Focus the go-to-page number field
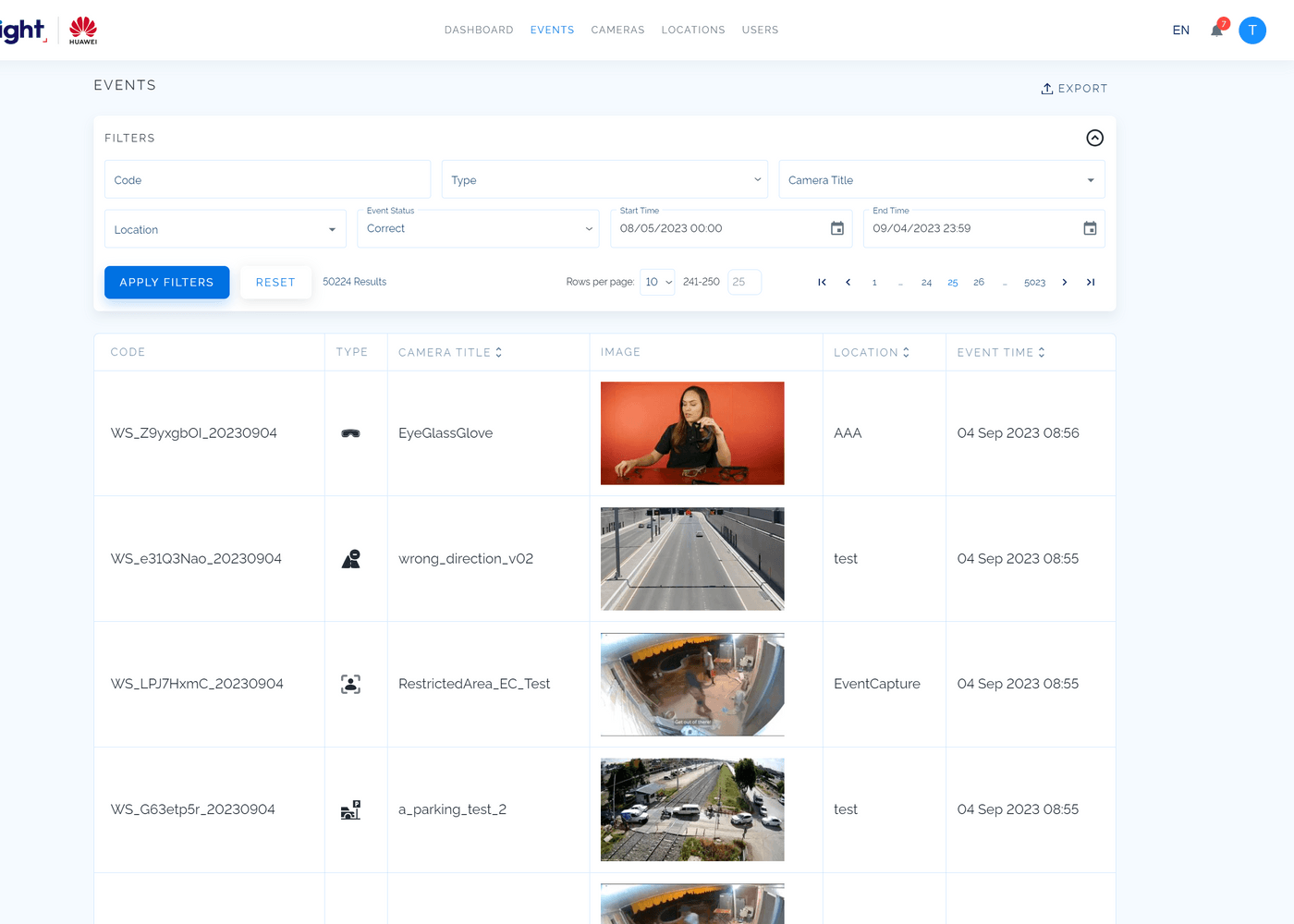This screenshot has height=924, width=1294. [744, 283]
